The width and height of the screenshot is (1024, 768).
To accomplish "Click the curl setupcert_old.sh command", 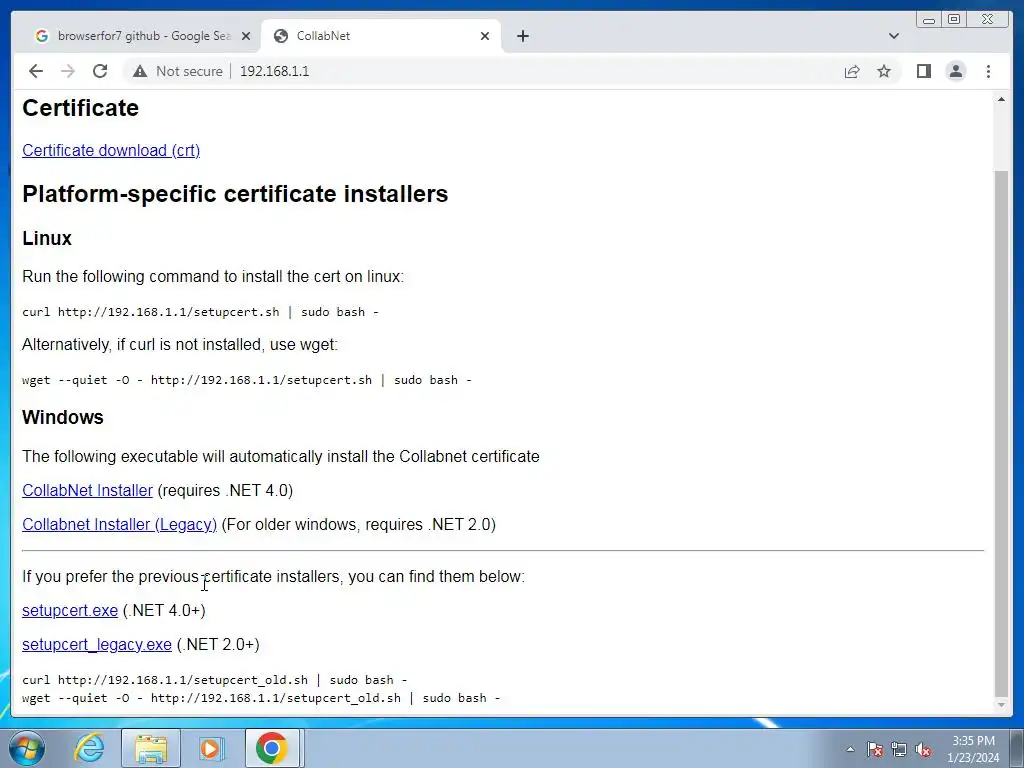I will (215, 680).
